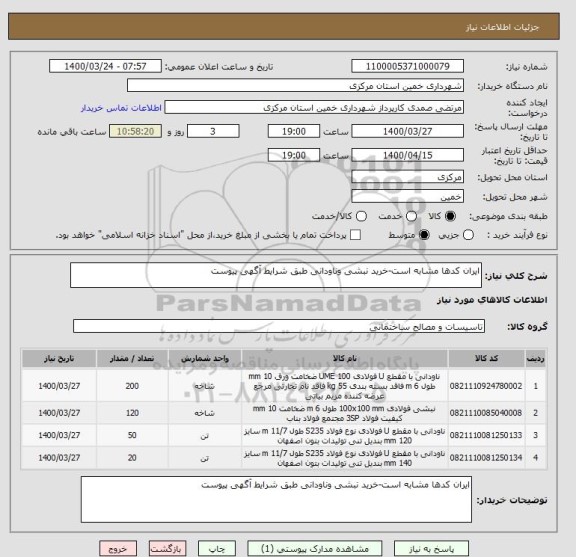576x557 pixels.
Task: Click product code 0821110085040008
Action: pyautogui.click(x=486, y=413)
